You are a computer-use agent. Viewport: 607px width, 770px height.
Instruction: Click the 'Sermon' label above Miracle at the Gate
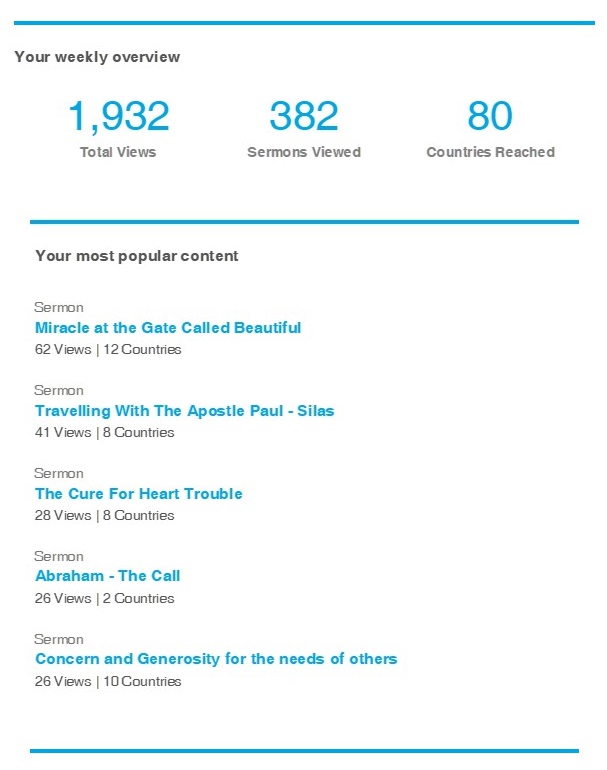[x=59, y=308]
